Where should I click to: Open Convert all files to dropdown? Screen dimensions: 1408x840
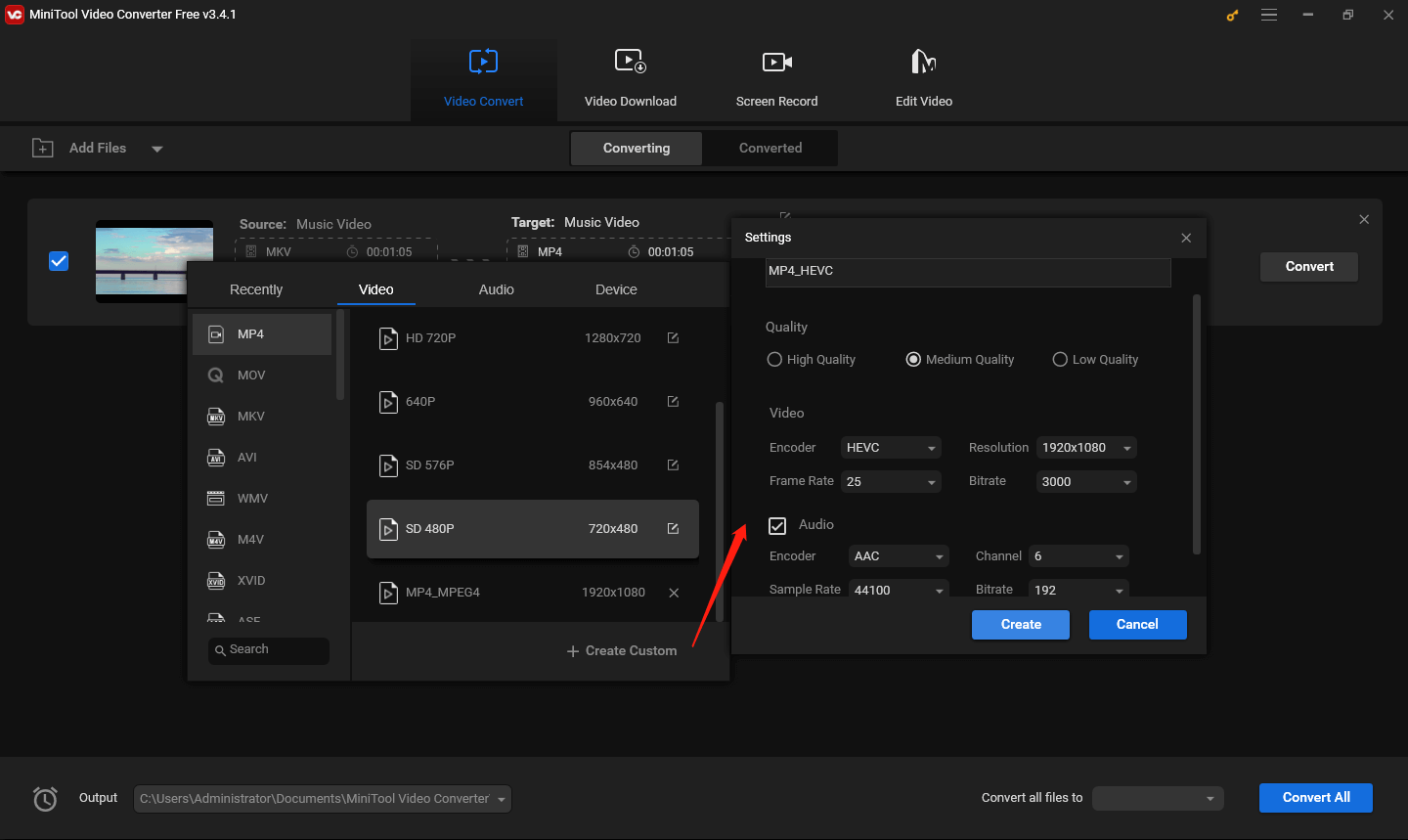point(1158,799)
